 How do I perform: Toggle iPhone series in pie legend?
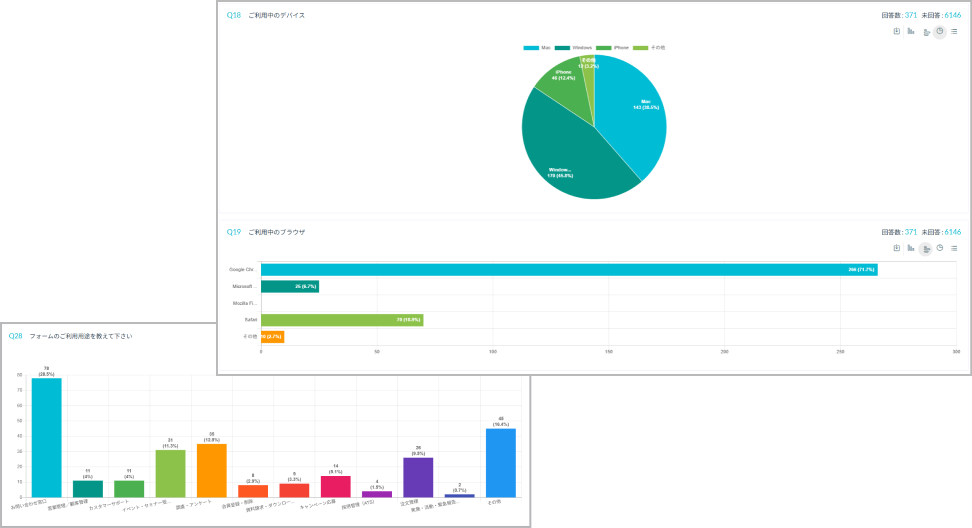(616, 47)
